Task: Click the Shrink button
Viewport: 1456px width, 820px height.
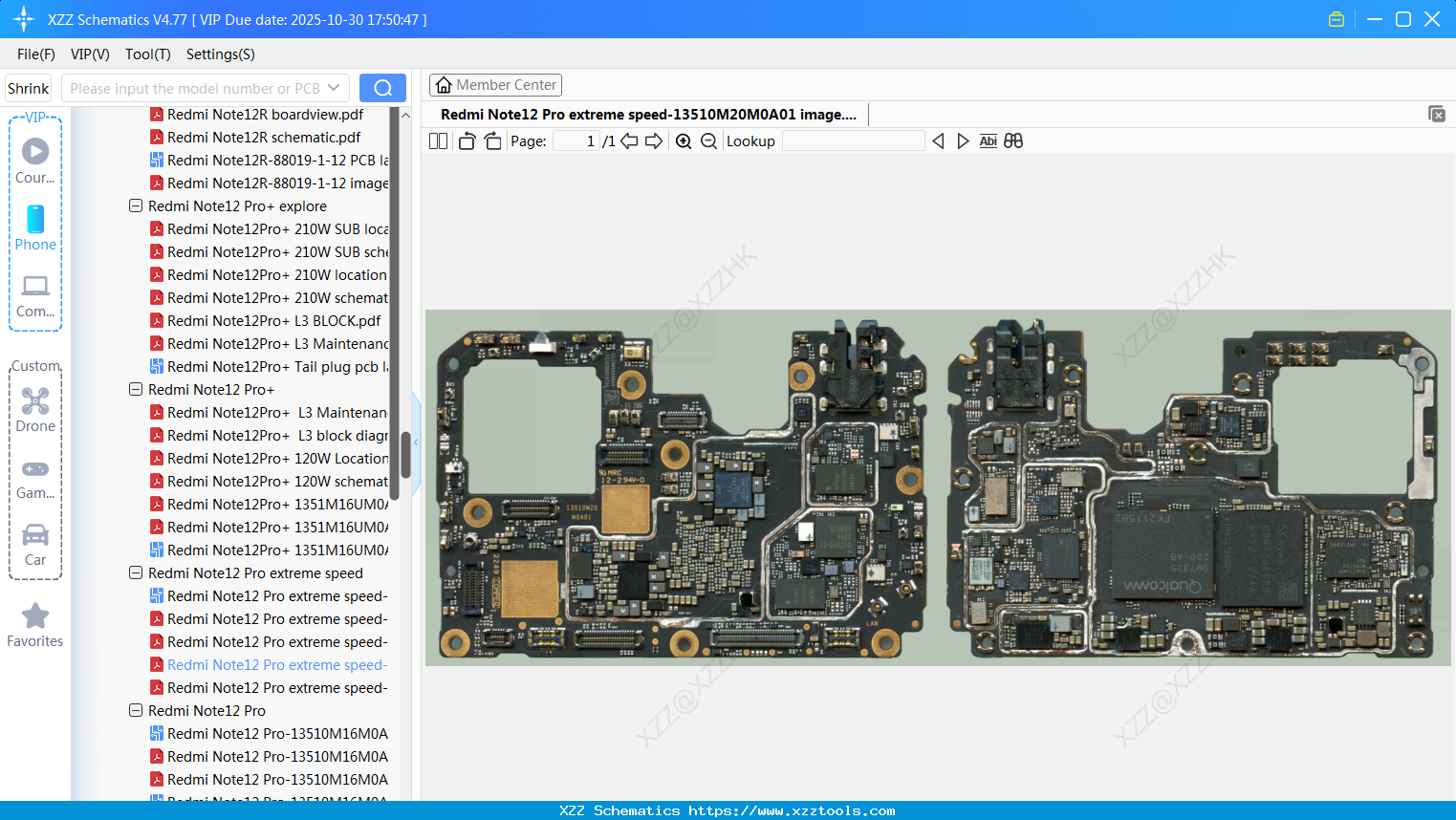Action: [28, 87]
